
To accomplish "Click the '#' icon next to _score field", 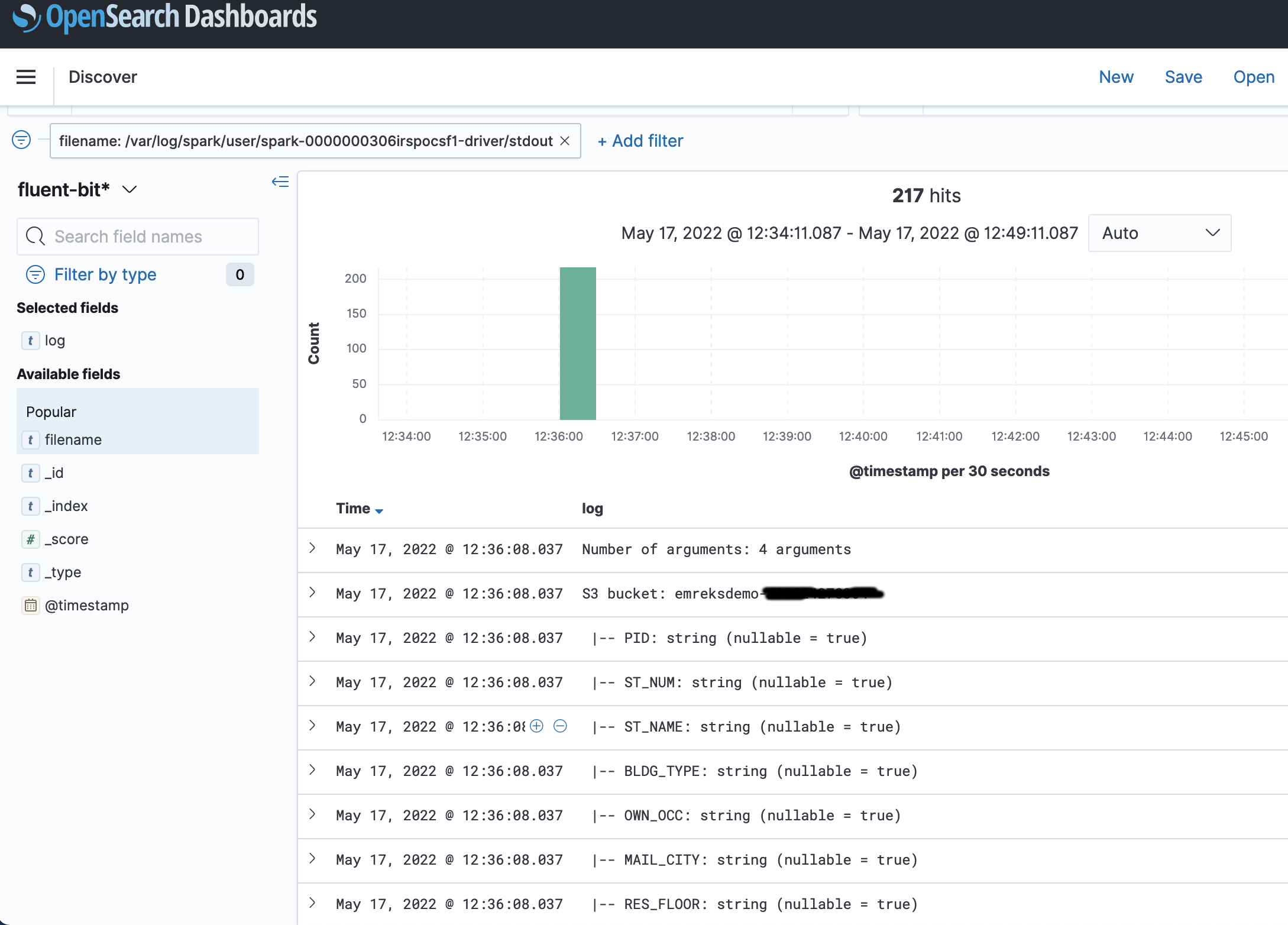I will [x=30, y=539].
